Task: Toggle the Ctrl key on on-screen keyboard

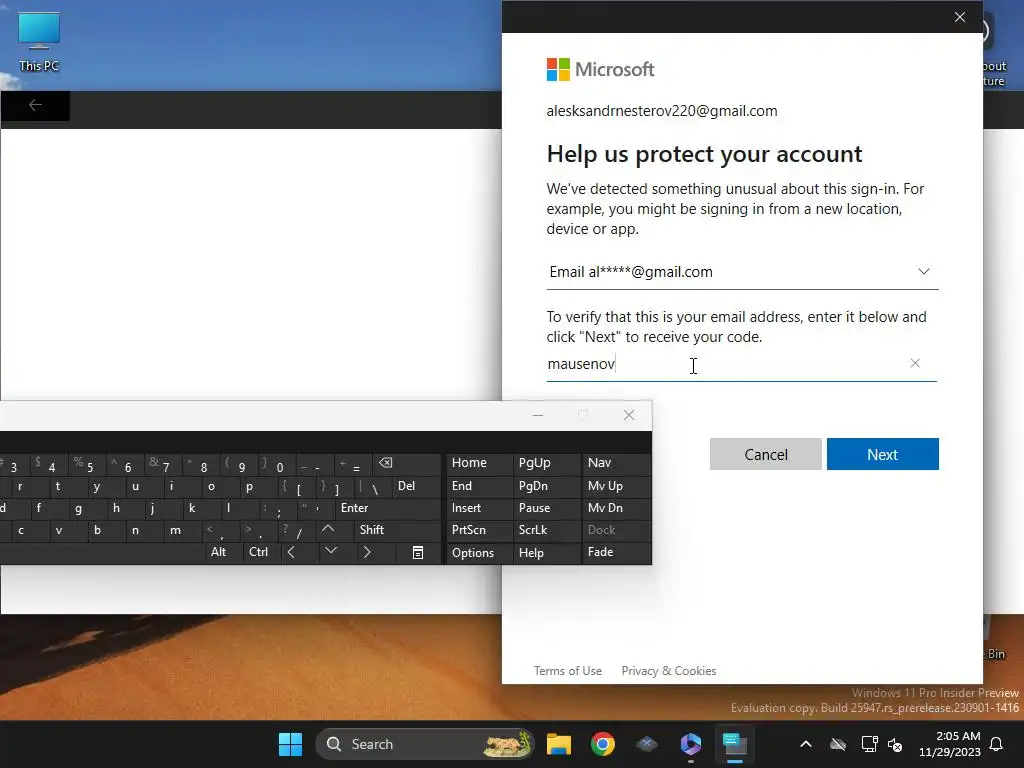Action: tap(261, 552)
